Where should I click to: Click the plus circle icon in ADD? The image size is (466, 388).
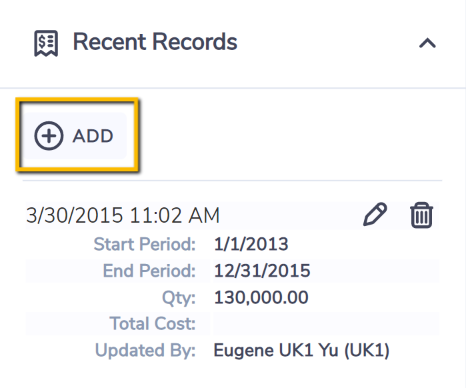point(49,136)
